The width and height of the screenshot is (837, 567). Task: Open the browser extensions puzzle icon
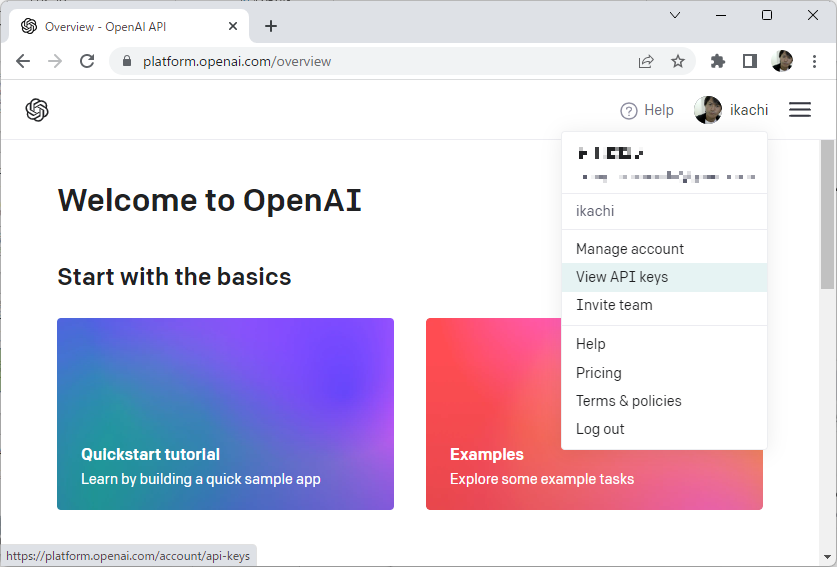coord(717,61)
